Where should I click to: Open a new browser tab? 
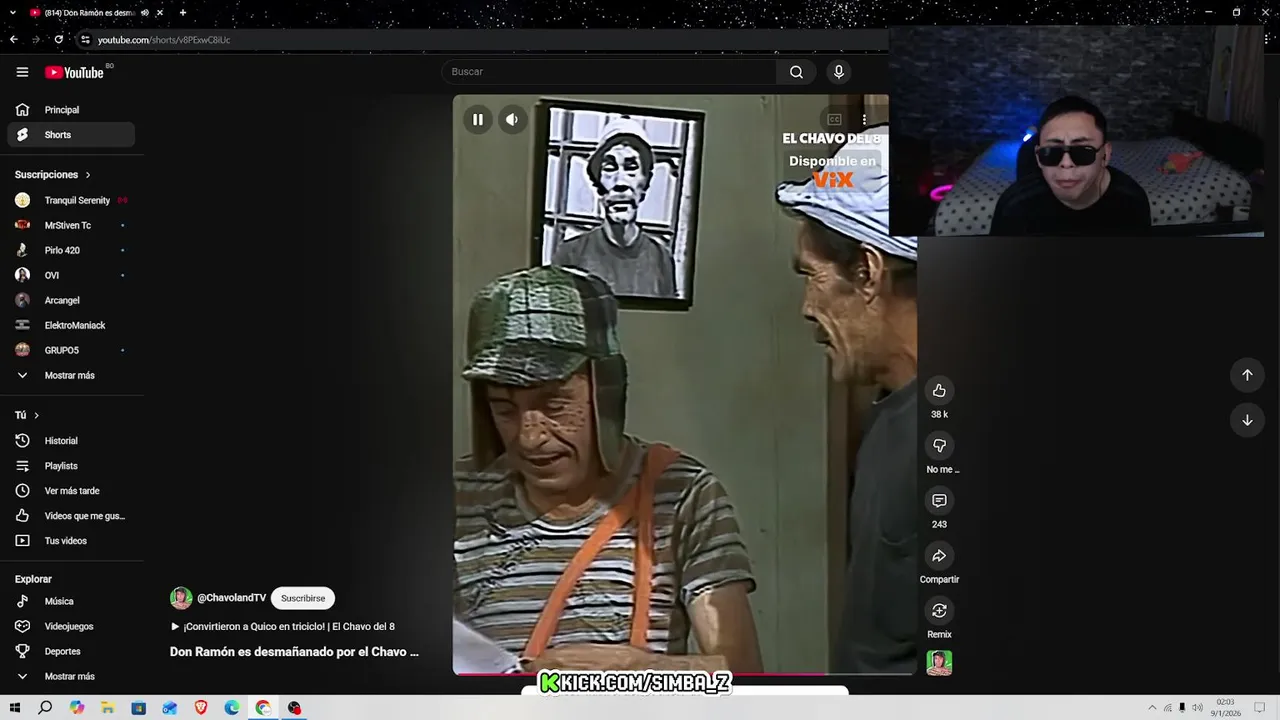click(183, 13)
